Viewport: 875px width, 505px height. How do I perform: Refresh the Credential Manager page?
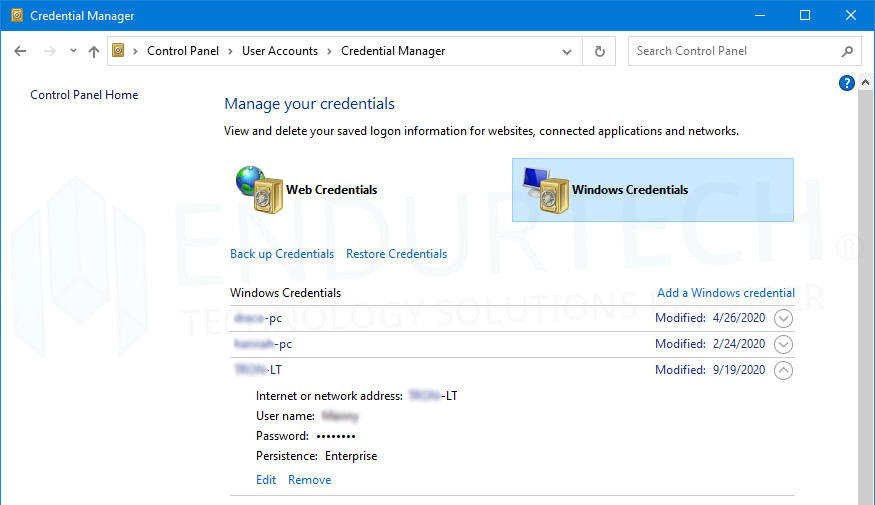click(x=599, y=51)
